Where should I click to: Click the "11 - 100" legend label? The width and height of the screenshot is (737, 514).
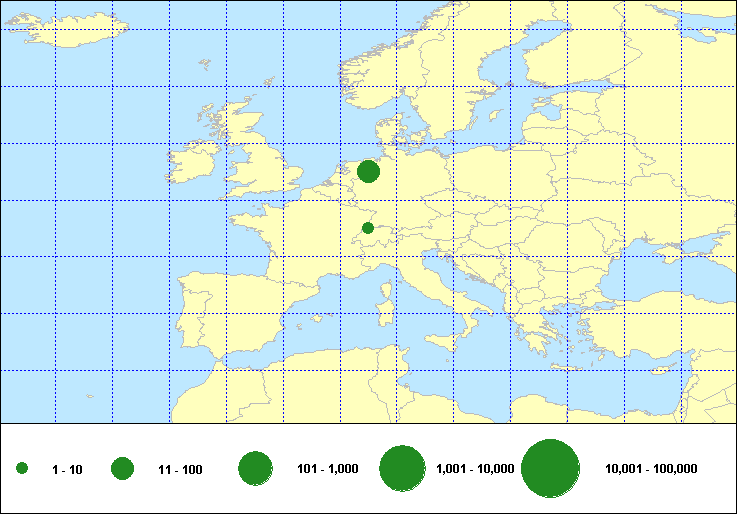[x=180, y=470]
